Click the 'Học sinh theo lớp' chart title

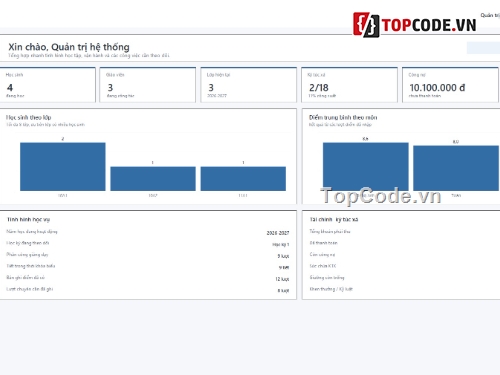(29, 117)
